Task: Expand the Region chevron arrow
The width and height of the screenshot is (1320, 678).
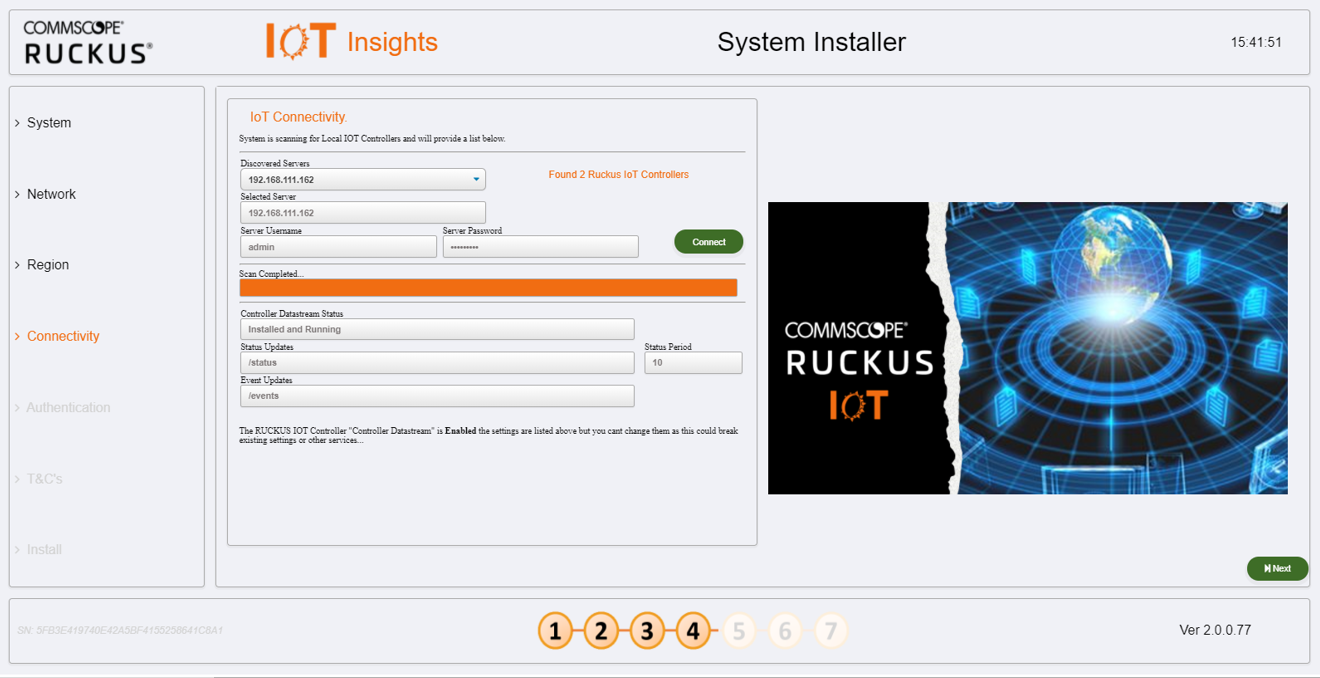Action: [x=17, y=265]
